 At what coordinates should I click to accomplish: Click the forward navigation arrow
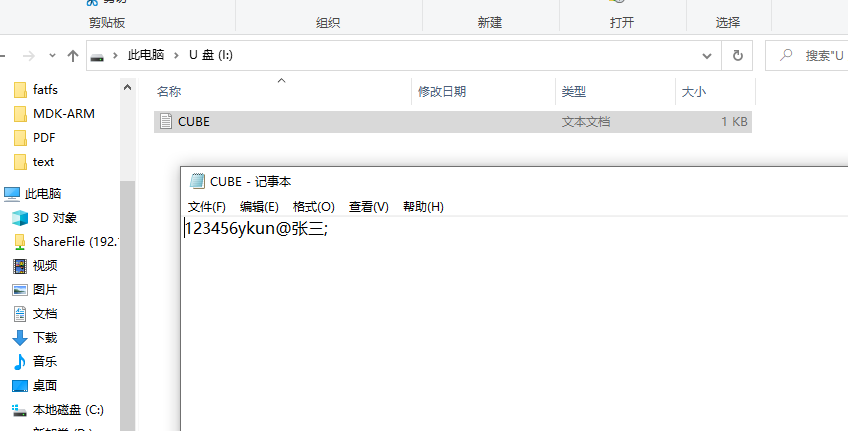point(29,56)
